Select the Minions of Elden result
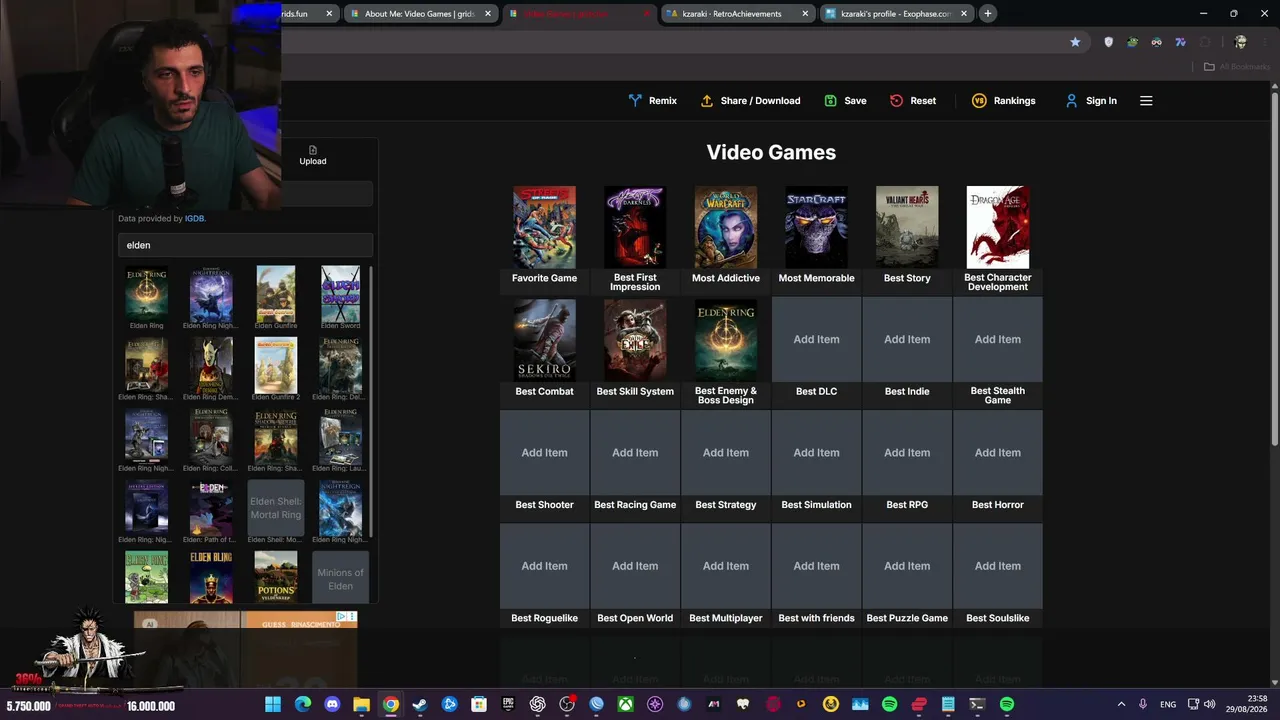This screenshot has width=1280, height=720. click(x=340, y=577)
